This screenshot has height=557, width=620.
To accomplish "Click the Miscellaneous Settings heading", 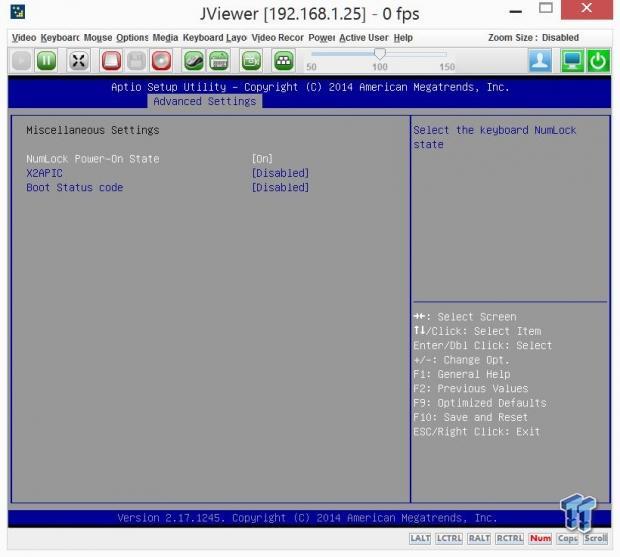I will point(93,130).
